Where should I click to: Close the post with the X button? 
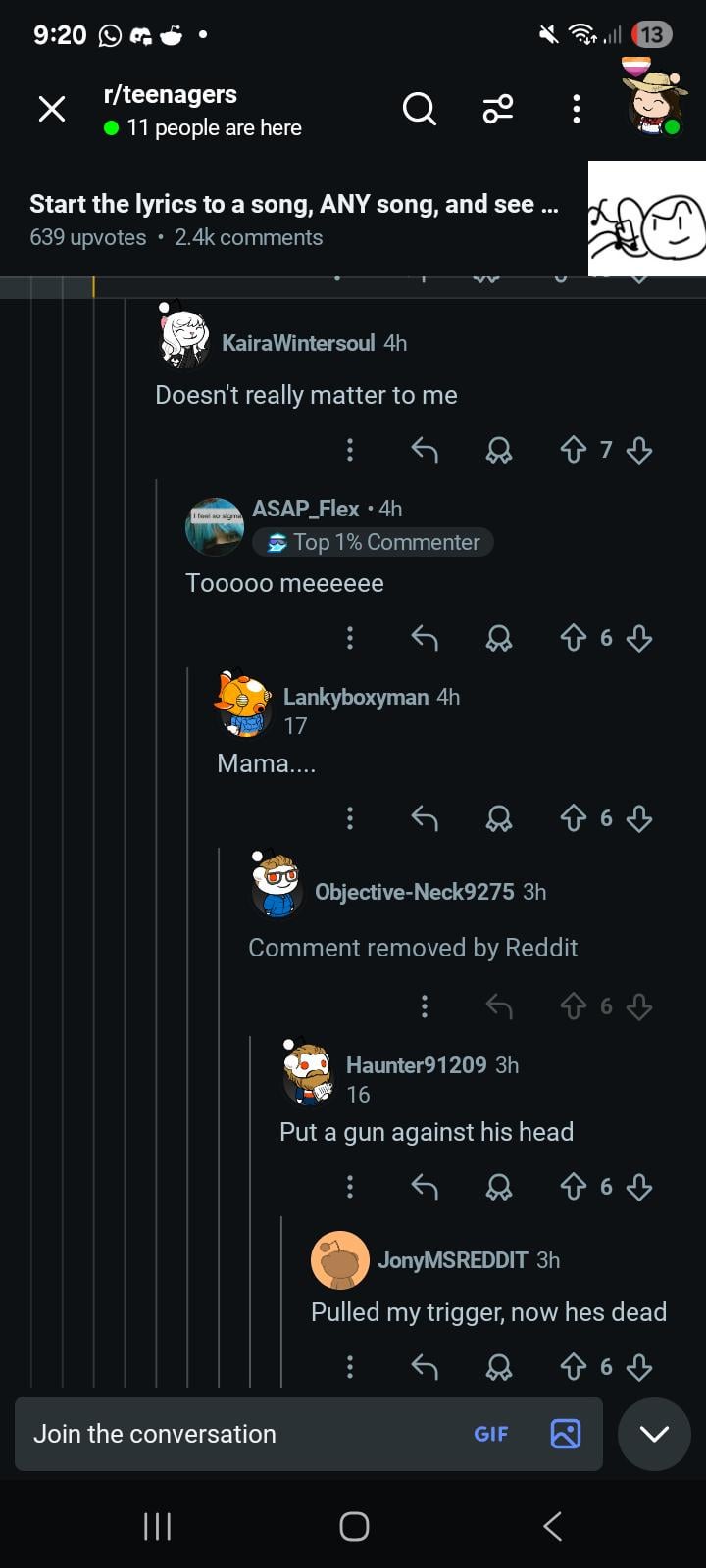point(52,109)
